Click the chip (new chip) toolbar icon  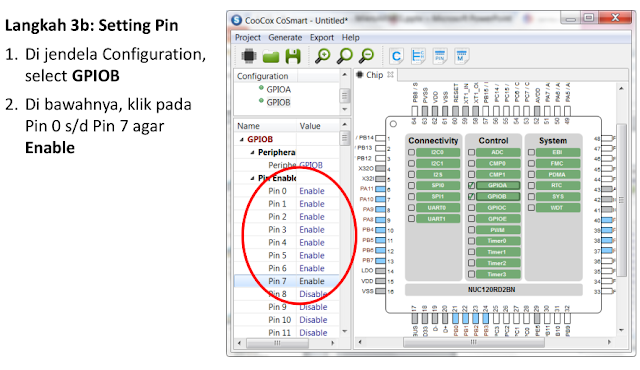[249, 55]
